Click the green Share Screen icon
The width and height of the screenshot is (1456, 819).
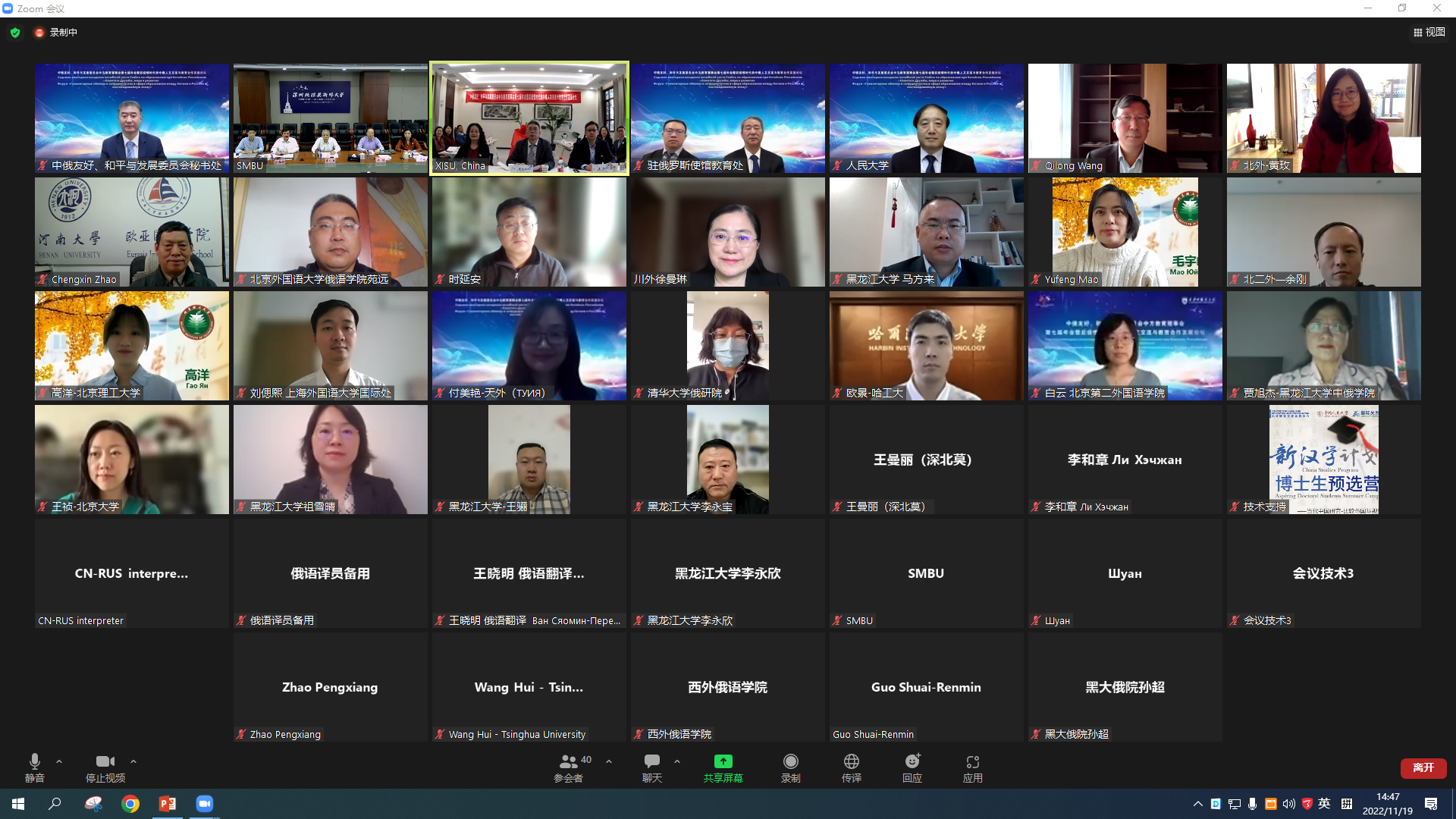723,761
